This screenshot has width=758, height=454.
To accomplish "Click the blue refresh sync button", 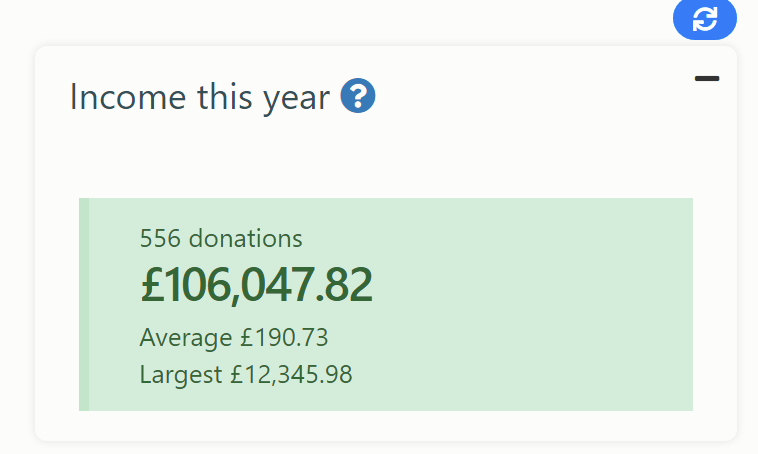I will (705, 19).
